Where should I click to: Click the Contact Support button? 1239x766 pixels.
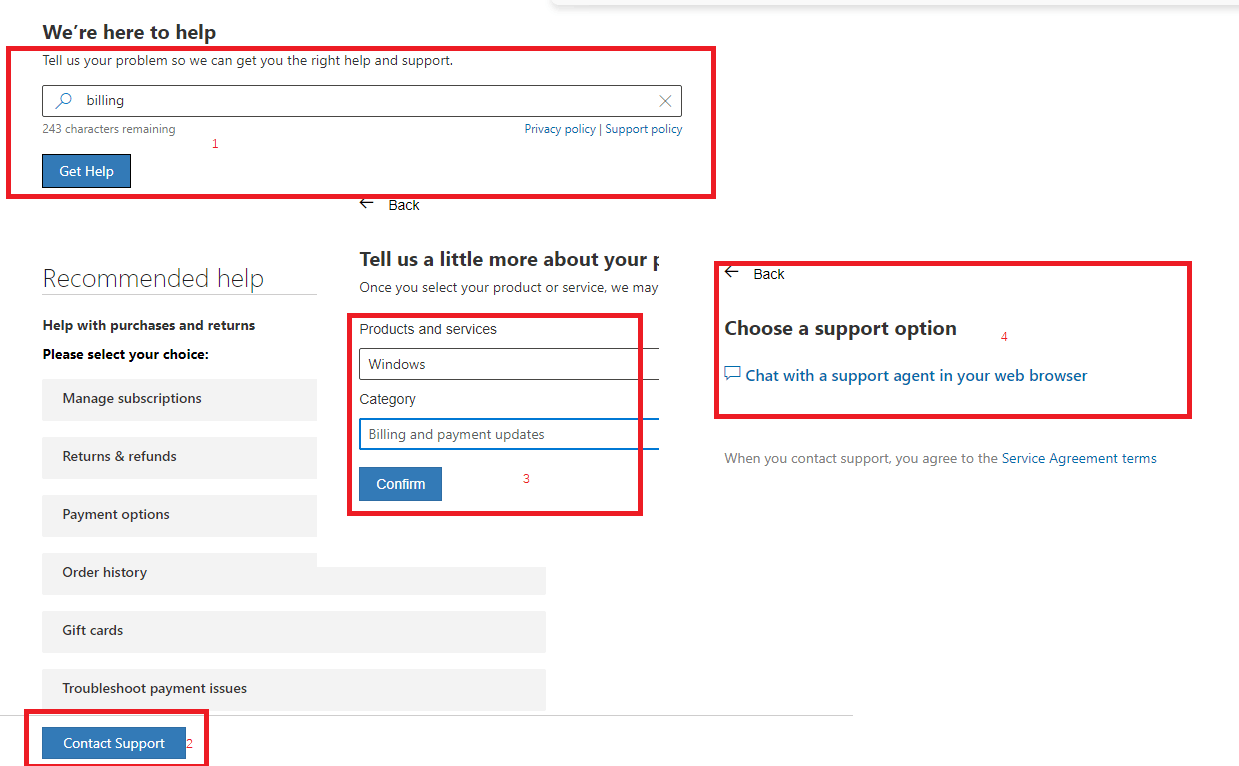pos(114,743)
